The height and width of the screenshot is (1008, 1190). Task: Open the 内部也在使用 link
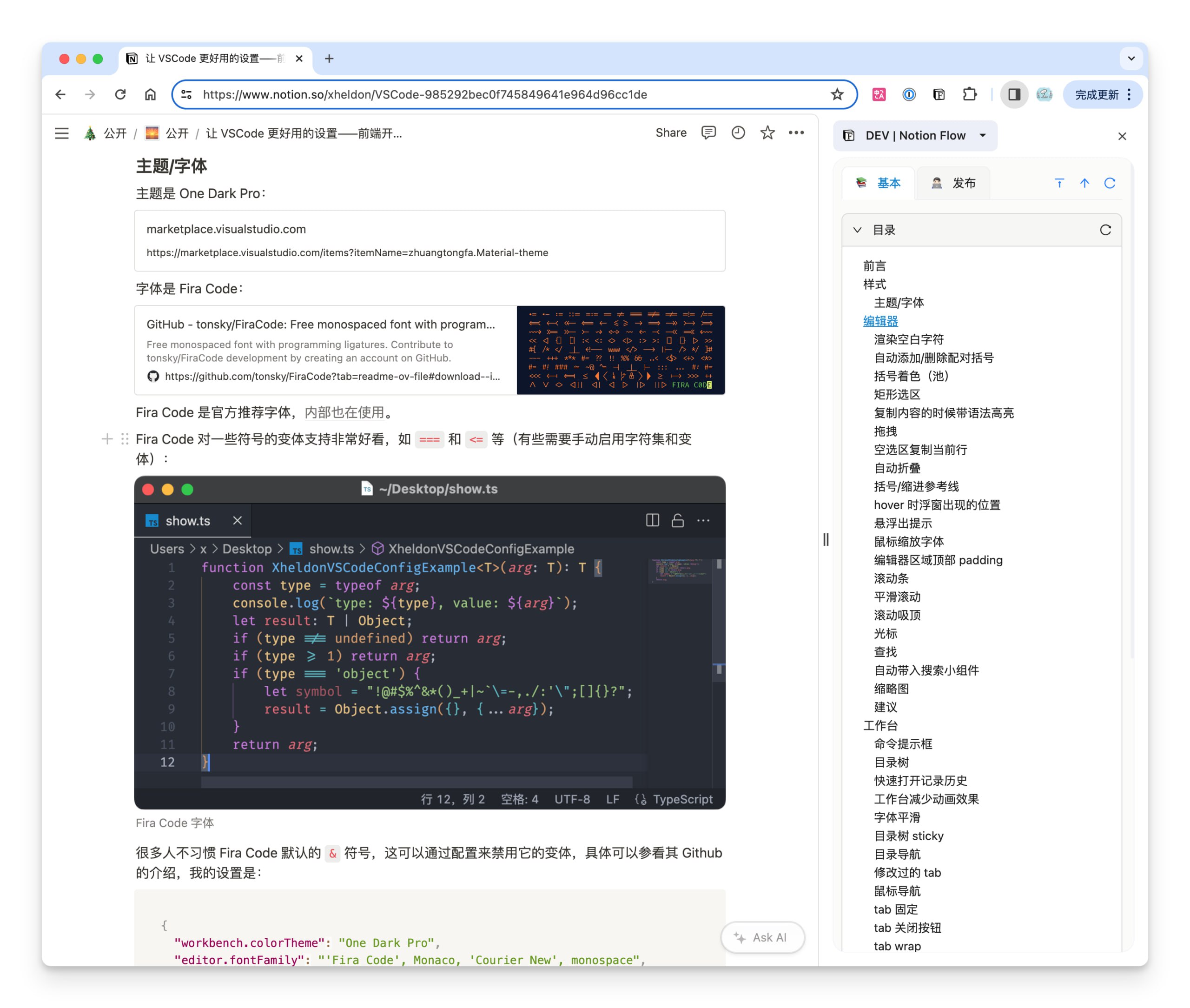(x=344, y=412)
